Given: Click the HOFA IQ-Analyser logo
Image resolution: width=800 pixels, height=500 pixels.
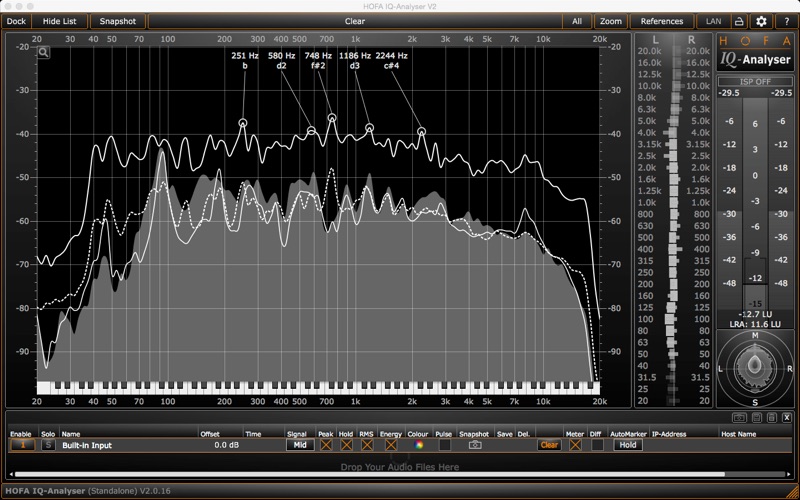Looking at the screenshot, I should 755,53.
